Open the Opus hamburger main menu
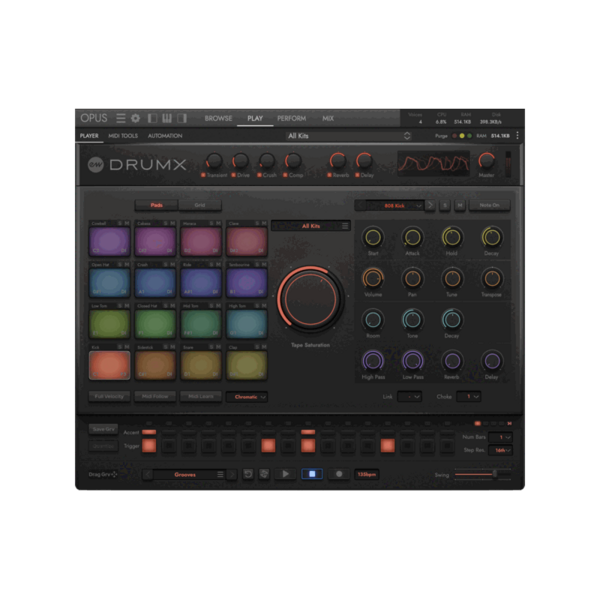Viewport: 600px width, 600px height. pos(121,118)
